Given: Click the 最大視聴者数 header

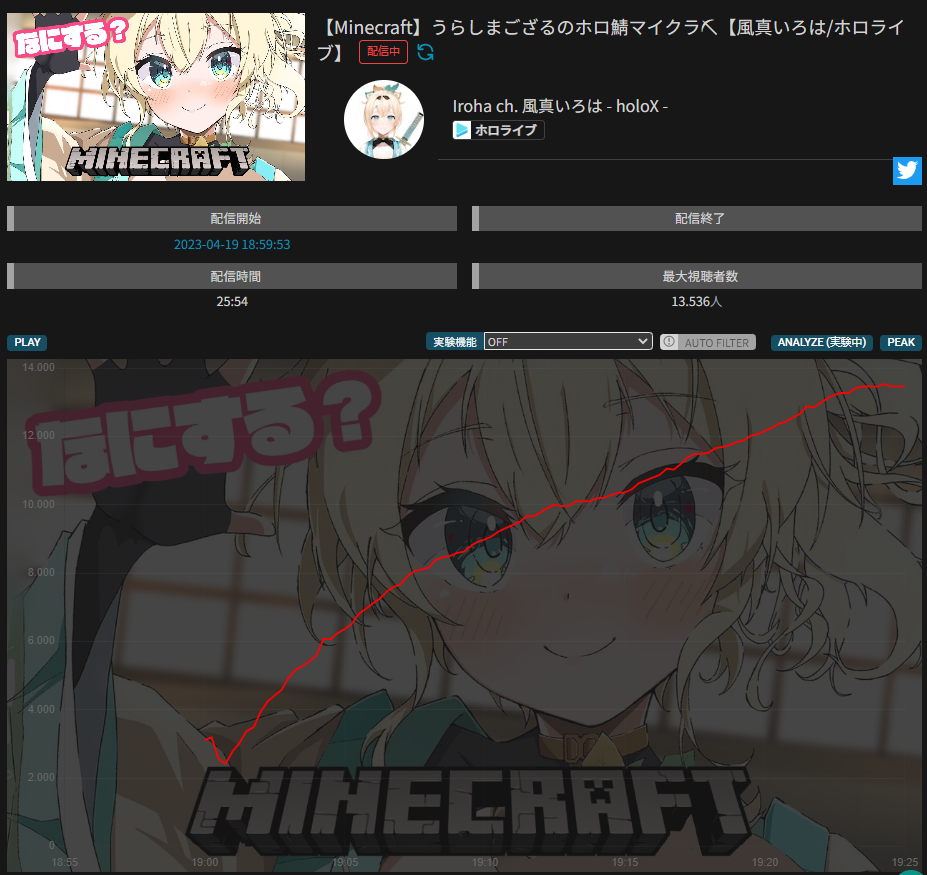Looking at the screenshot, I should pos(697,276).
